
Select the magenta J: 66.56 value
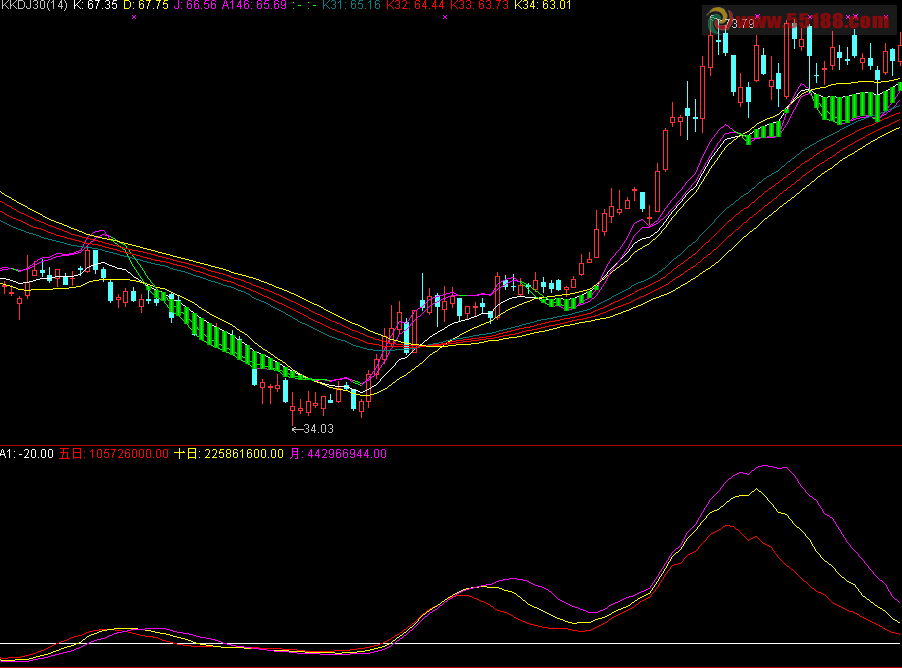[195, 5]
